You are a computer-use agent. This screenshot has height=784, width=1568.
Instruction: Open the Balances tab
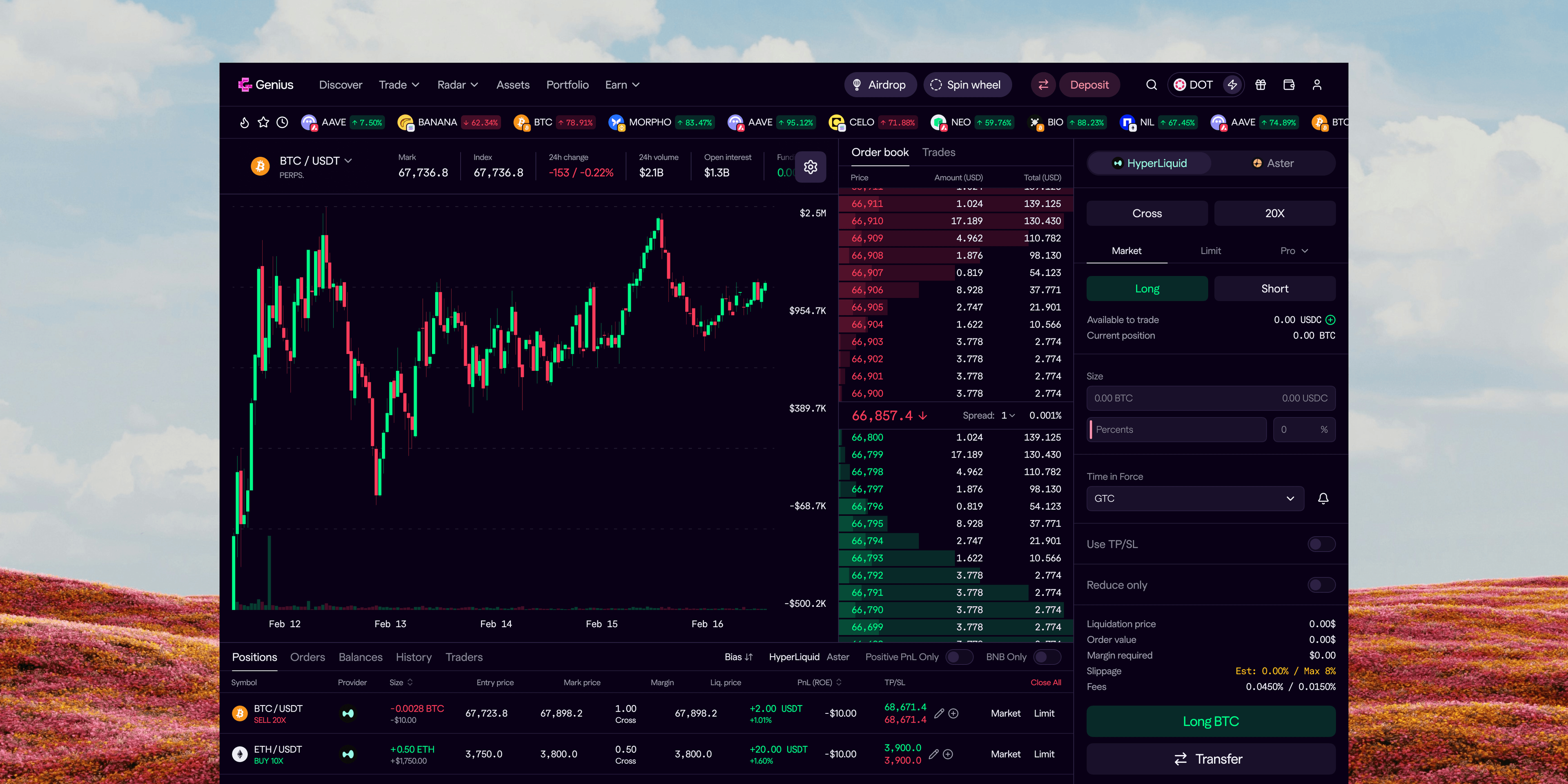(360, 657)
